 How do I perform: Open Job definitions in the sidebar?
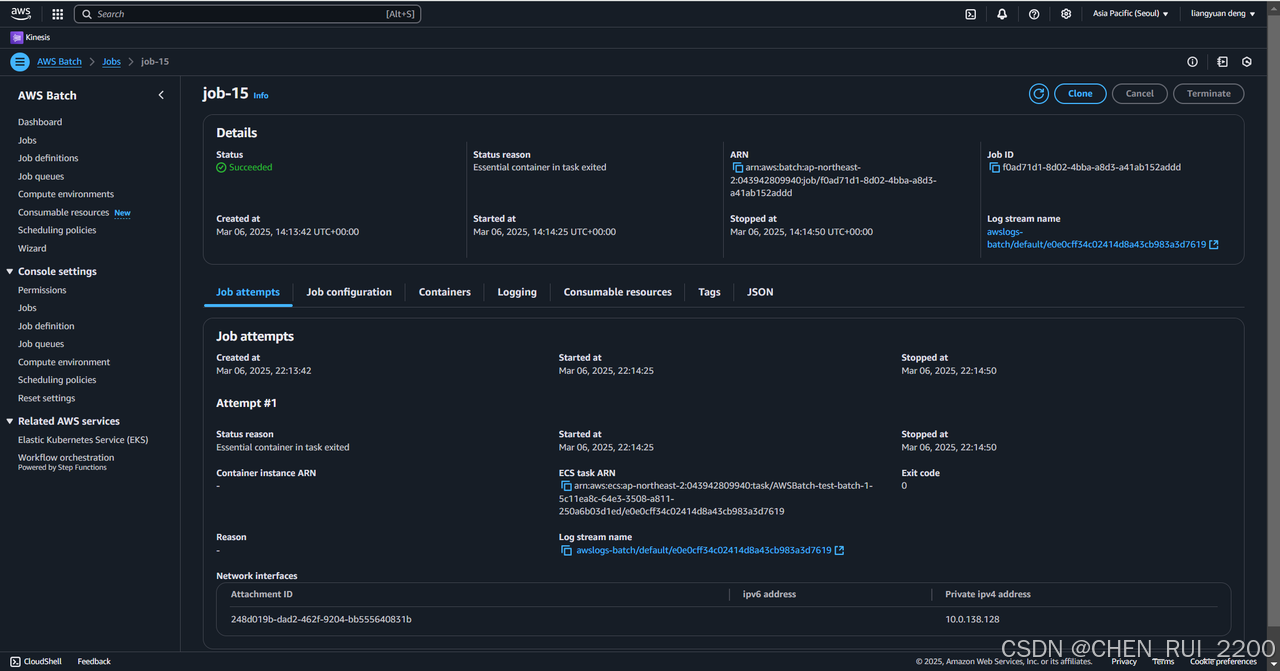tap(48, 158)
